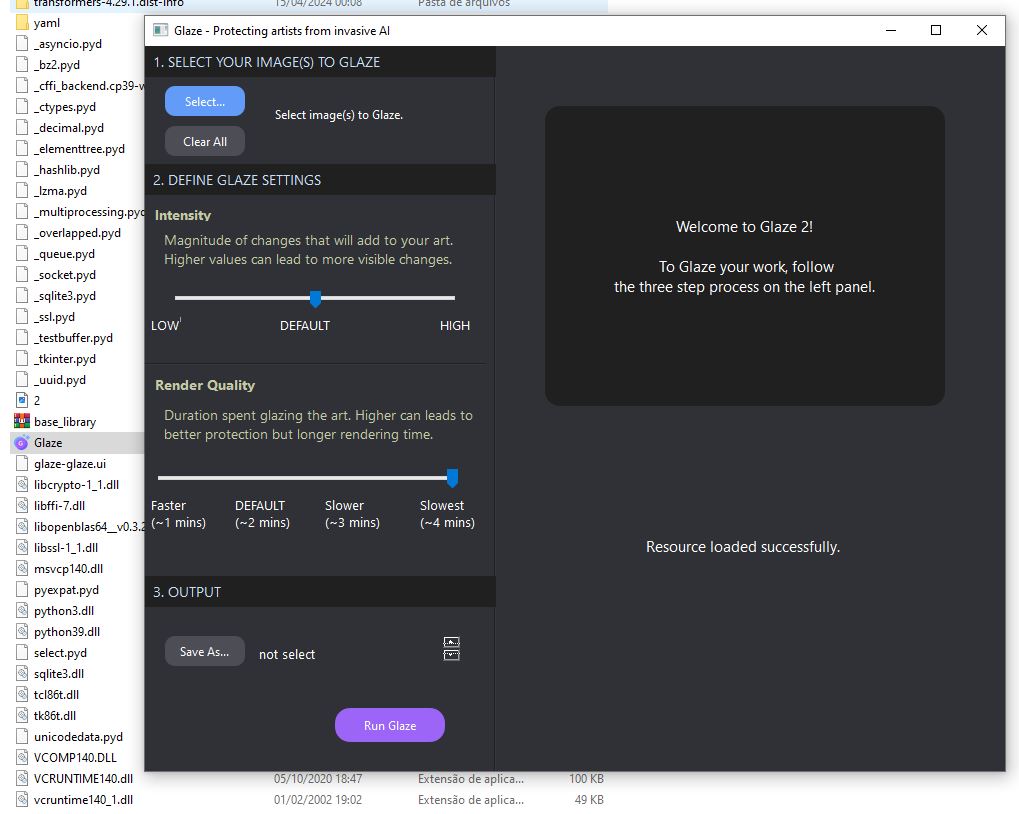Click the _ctypes.pyd file icon

(21, 107)
